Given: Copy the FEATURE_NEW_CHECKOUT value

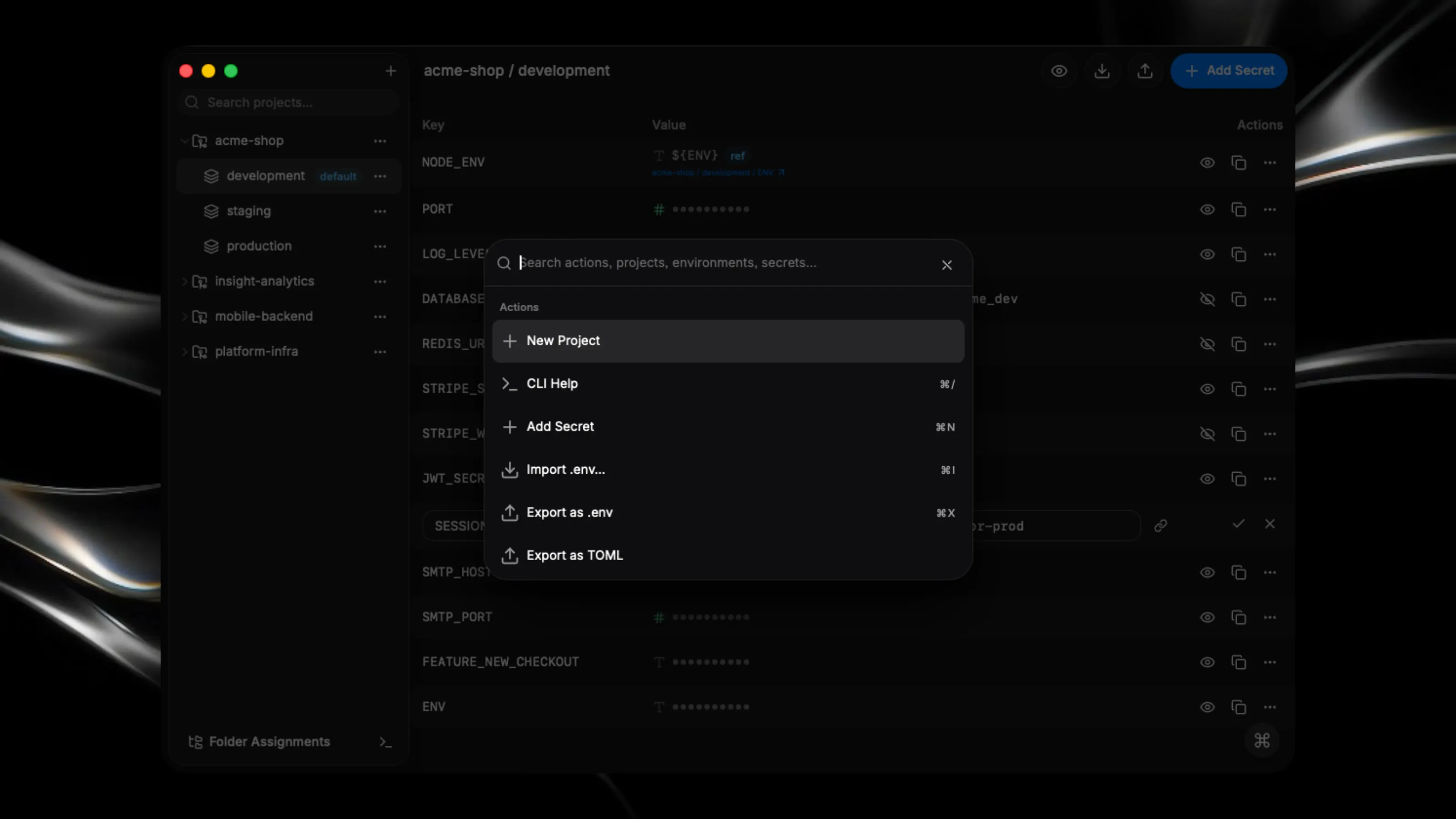Looking at the screenshot, I should 1239,662.
